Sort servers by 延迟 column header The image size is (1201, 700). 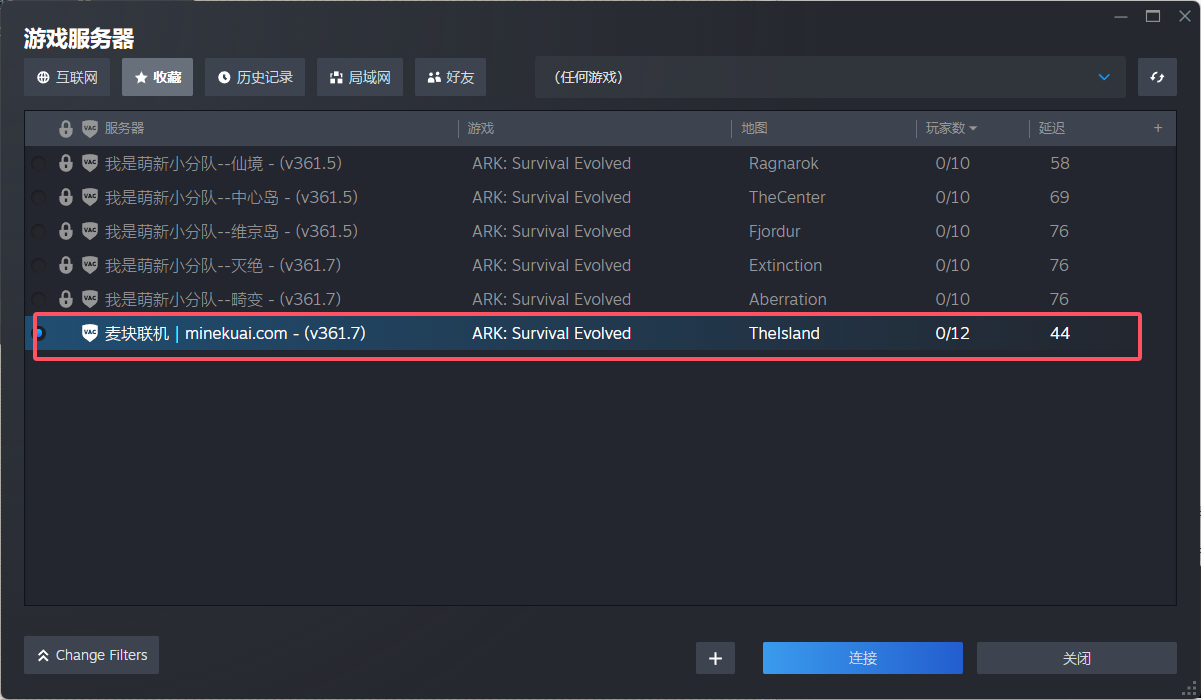[x=1052, y=129]
